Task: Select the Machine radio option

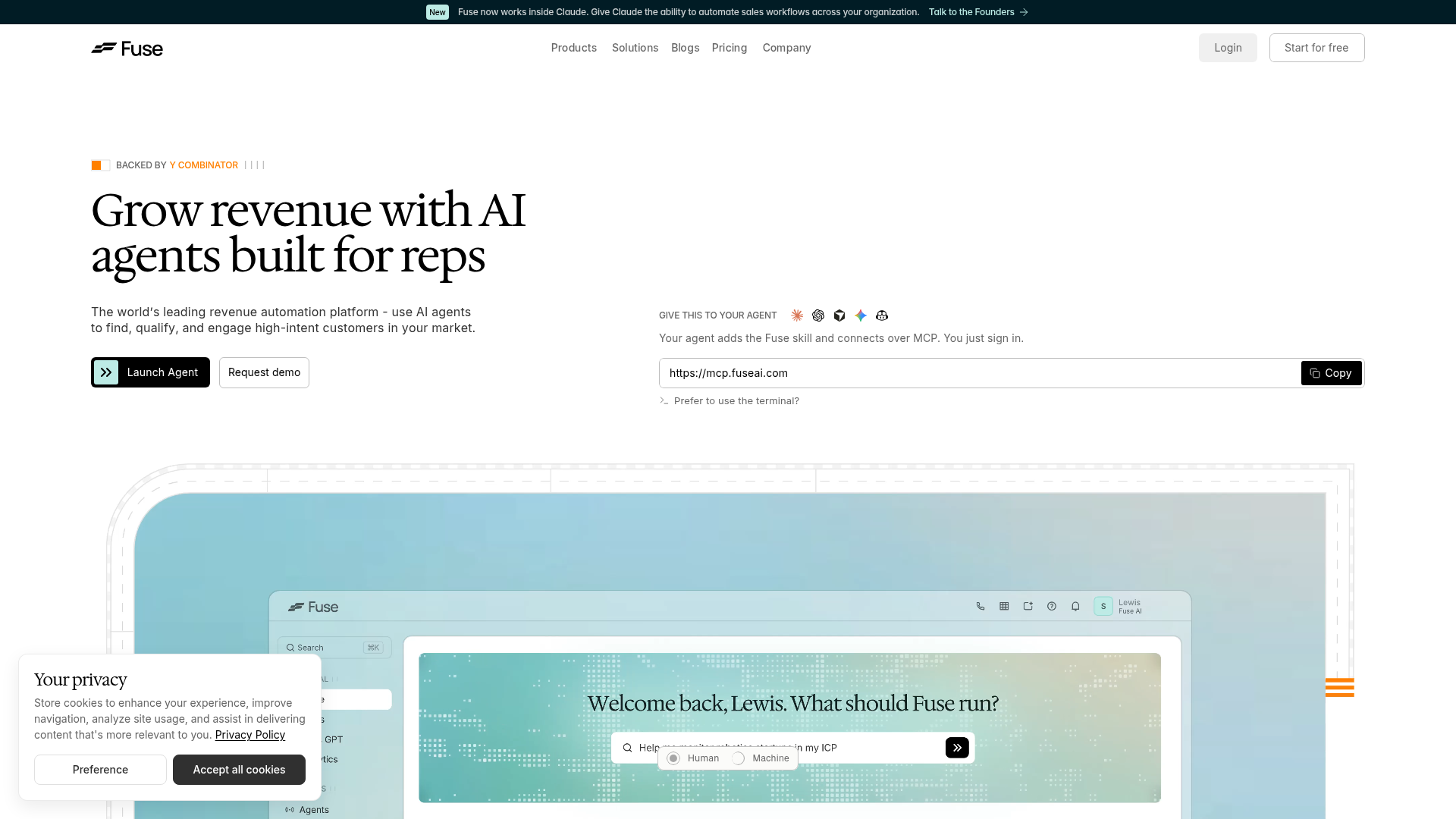Action: click(x=739, y=758)
